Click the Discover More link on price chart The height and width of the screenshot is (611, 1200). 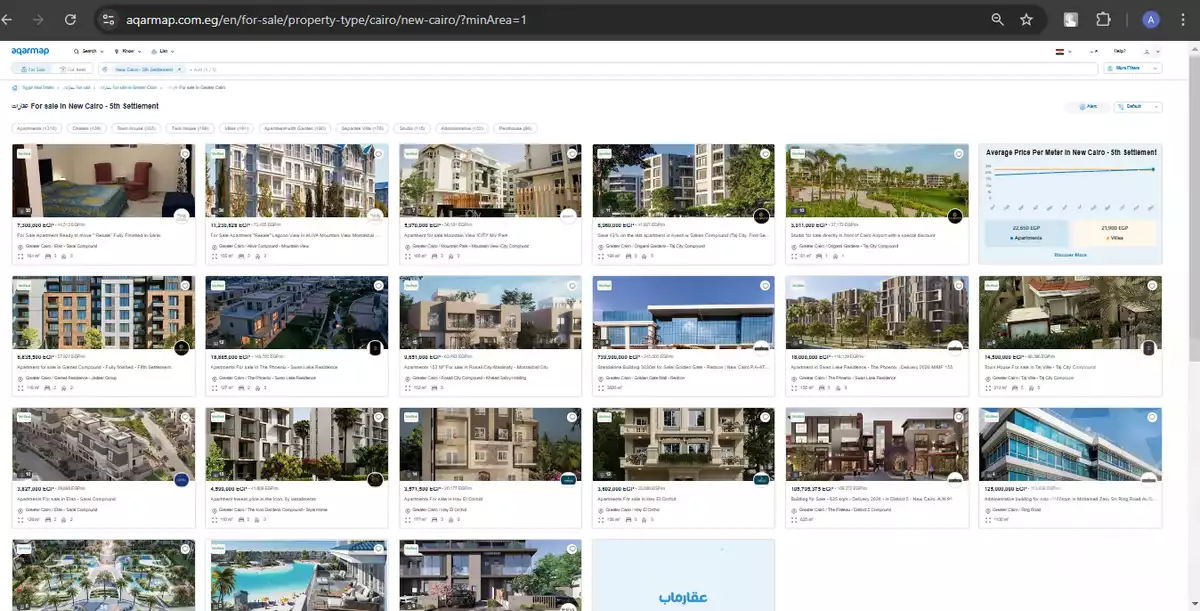coord(1070,255)
